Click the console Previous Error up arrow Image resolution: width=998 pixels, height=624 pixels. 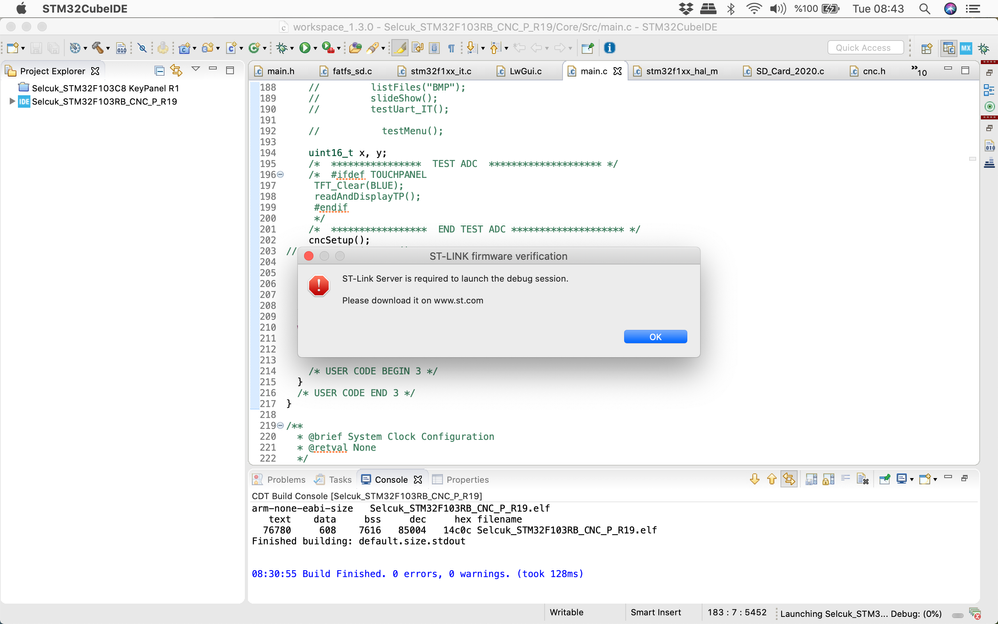tap(771, 479)
